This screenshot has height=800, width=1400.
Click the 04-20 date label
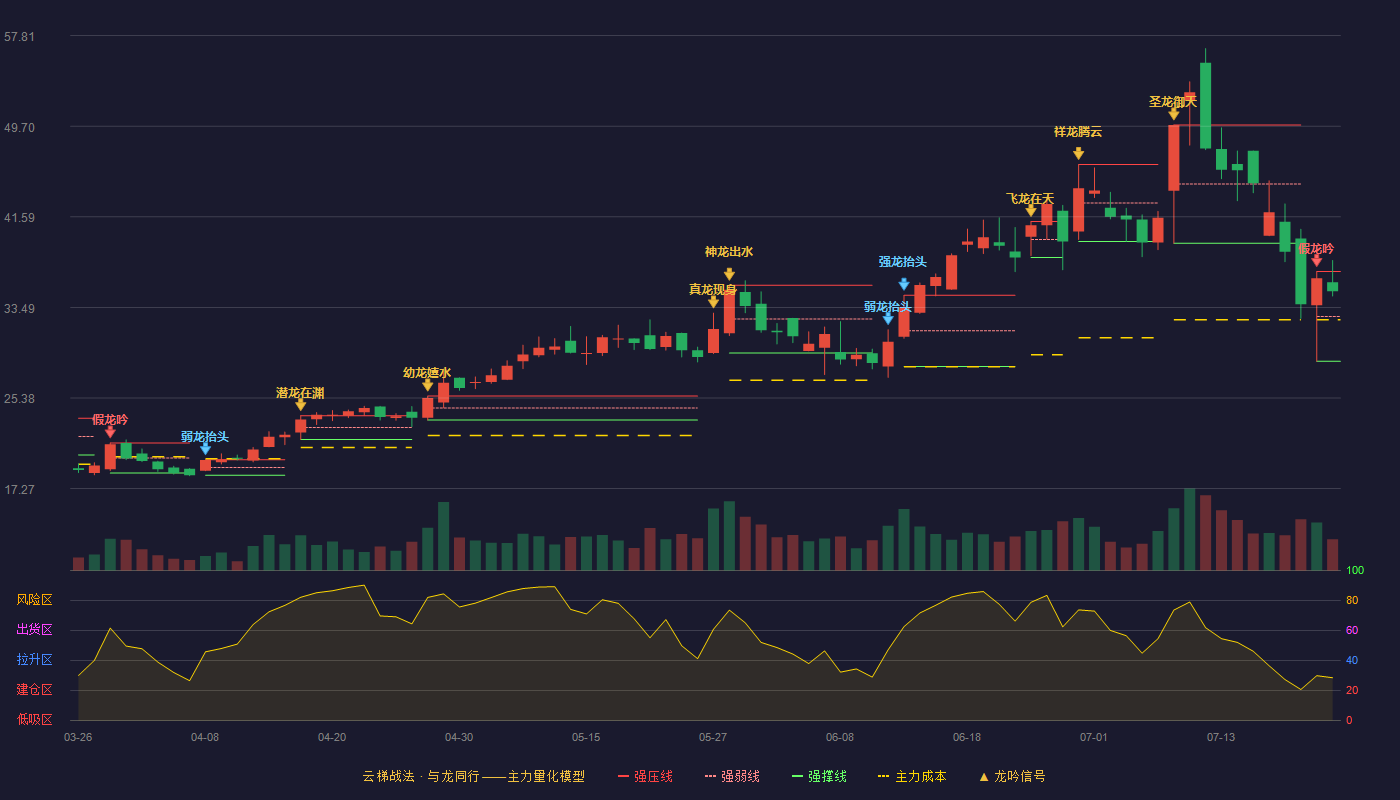pos(332,737)
